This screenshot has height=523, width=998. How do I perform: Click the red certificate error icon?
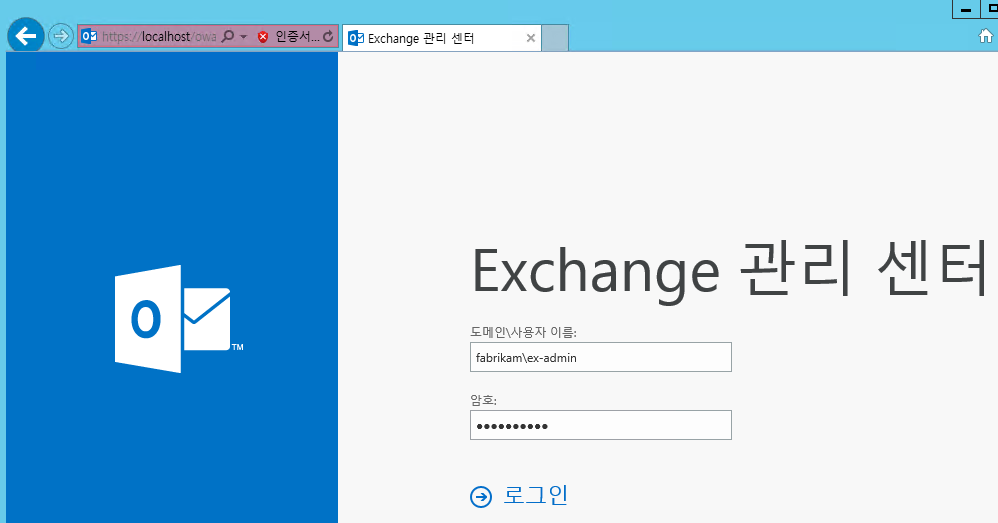click(263, 37)
